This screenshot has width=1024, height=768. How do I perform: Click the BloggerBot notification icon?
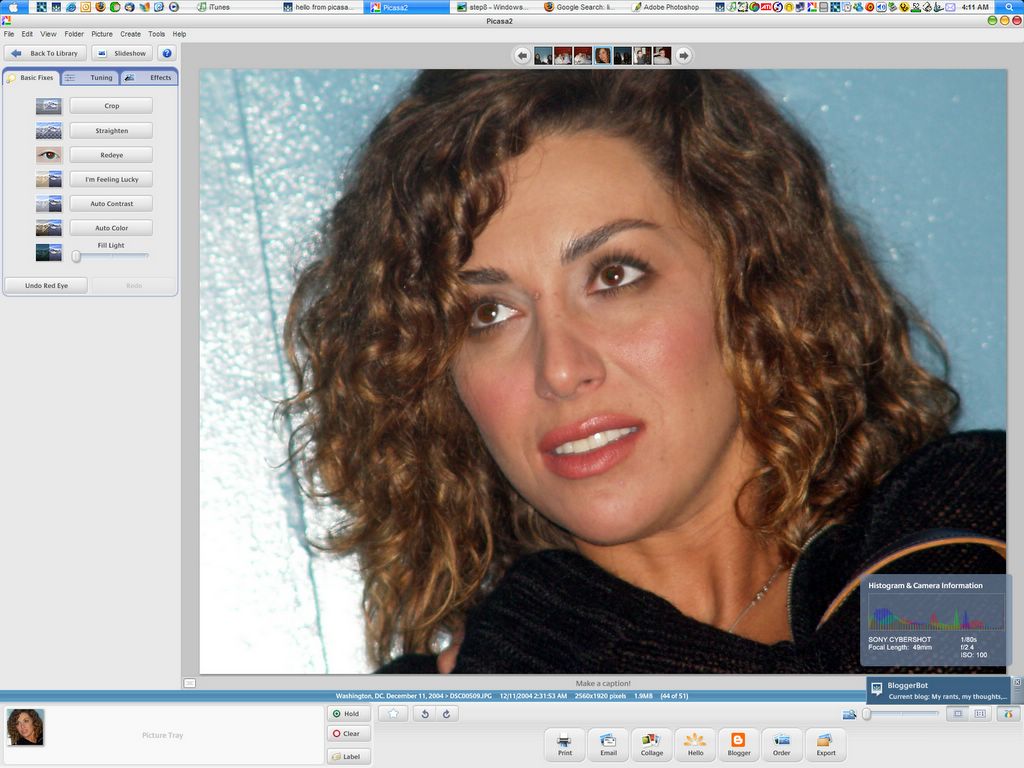tap(877, 688)
